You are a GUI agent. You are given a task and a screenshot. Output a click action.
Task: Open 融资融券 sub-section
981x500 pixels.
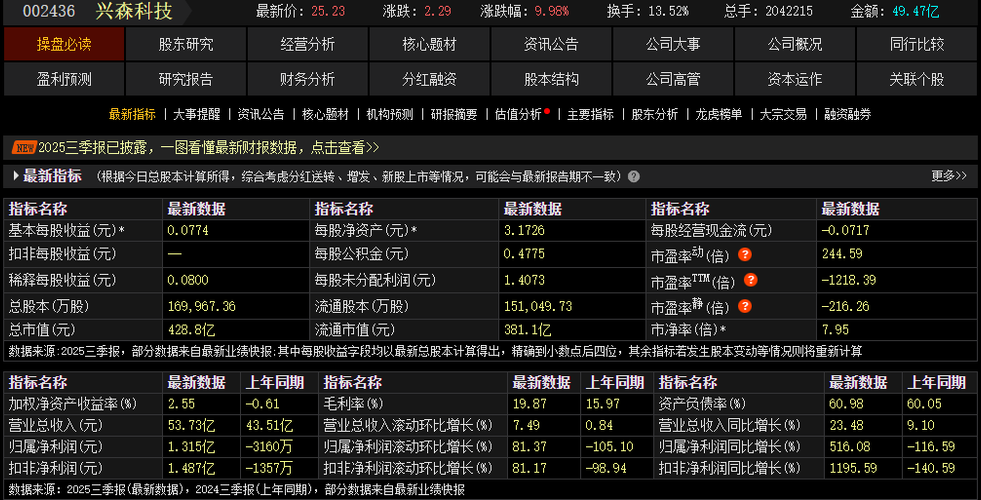point(848,115)
